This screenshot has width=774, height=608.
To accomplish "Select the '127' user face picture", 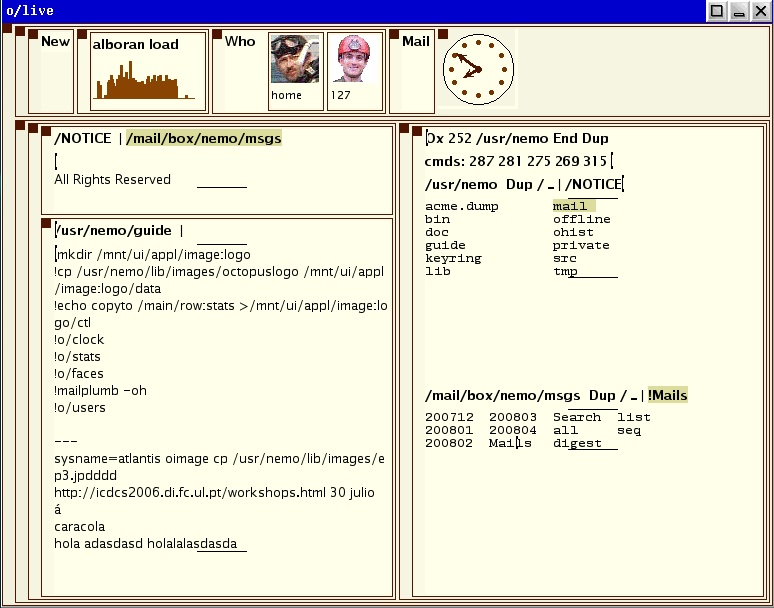I will (x=354, y=60).
